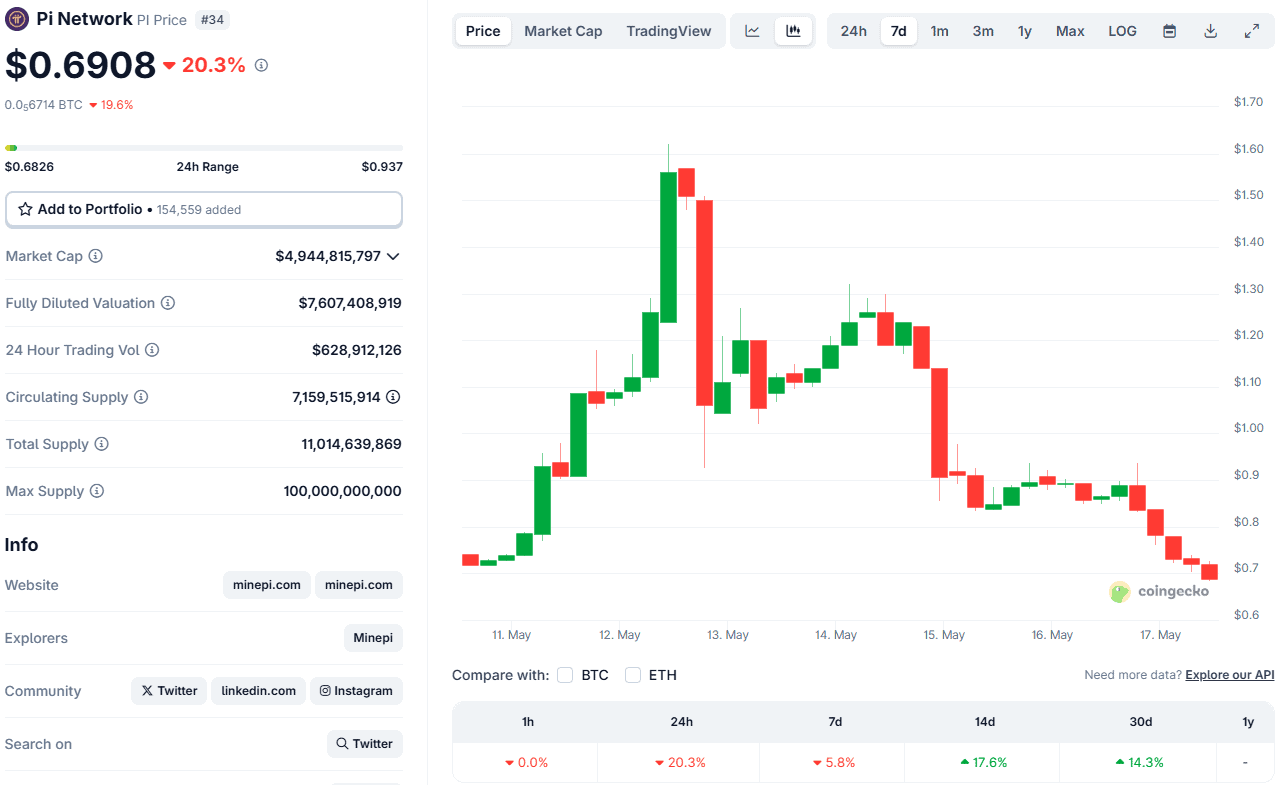Click #34 rank badge

211,20
